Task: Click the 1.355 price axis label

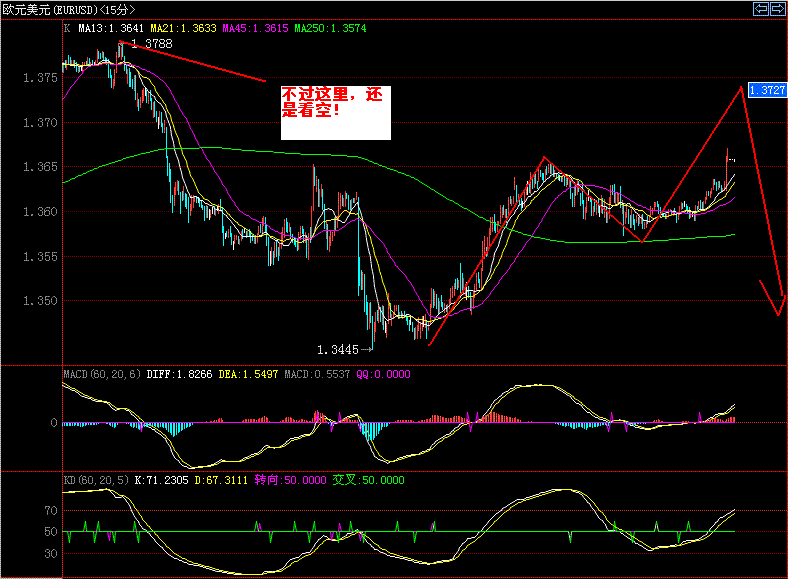Action: (x=40, y=256)
